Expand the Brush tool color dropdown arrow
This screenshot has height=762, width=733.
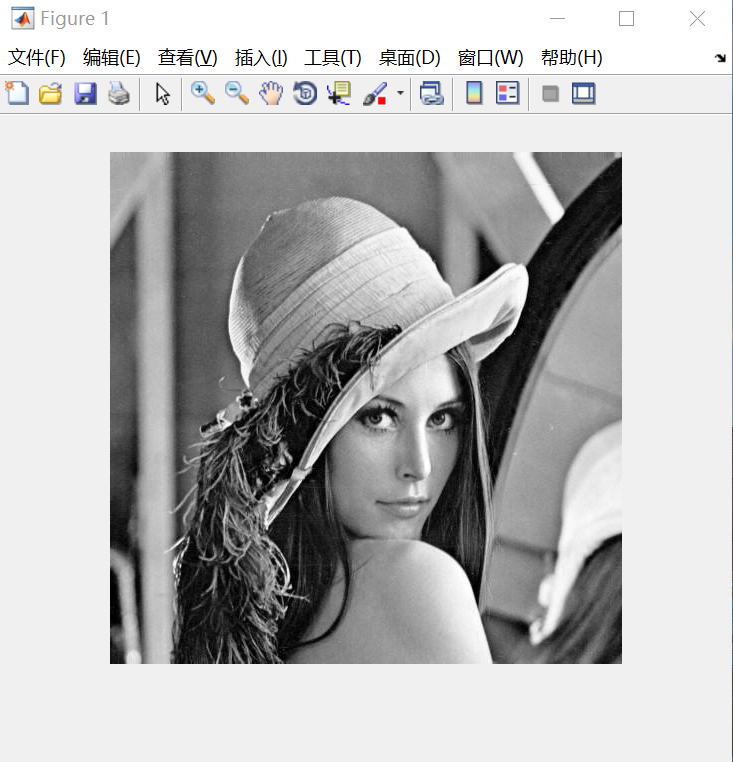pyautogui.click(x=401, y=93)
